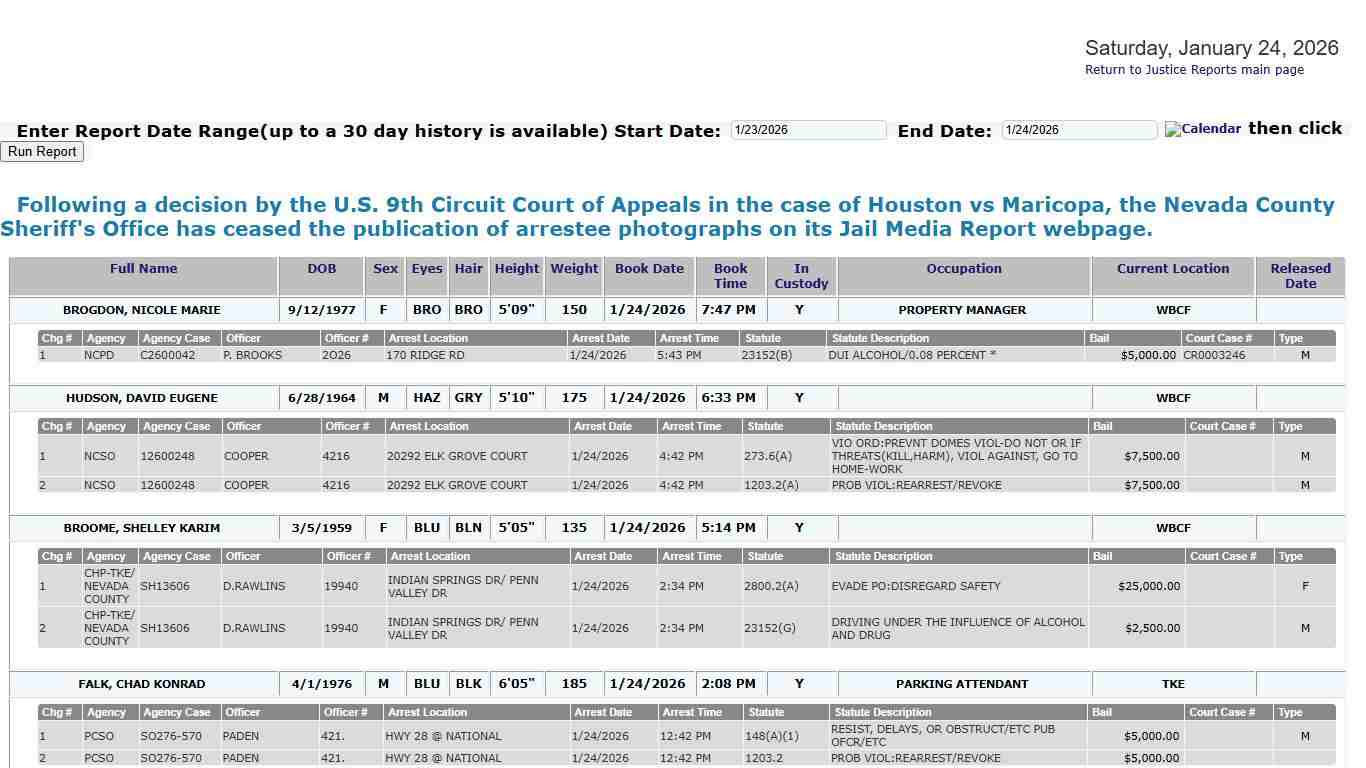
Task: Click the WBCF current location entry for Broome
Action: click(1172, 527)
